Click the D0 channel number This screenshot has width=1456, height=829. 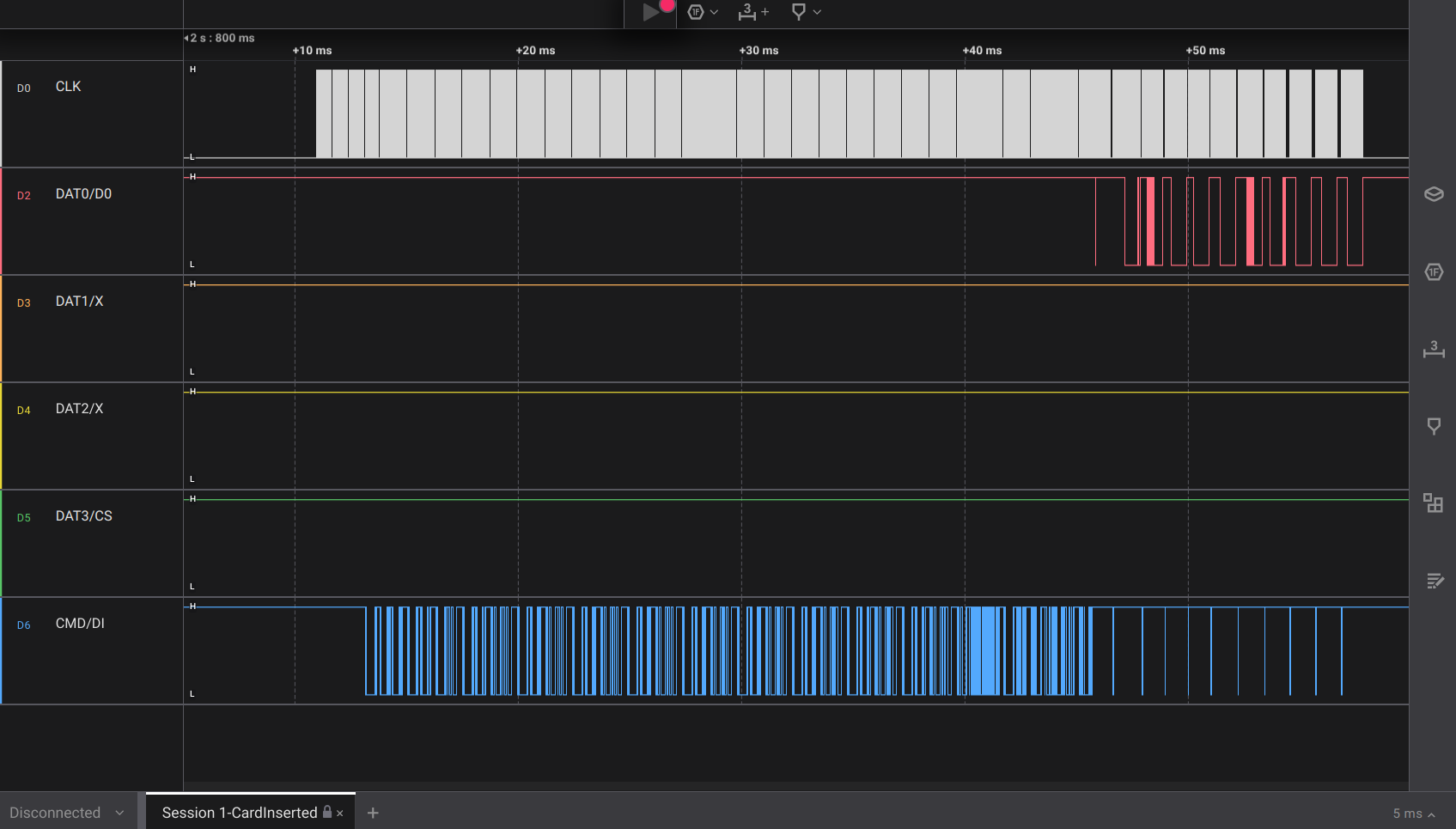click(24, 88)
